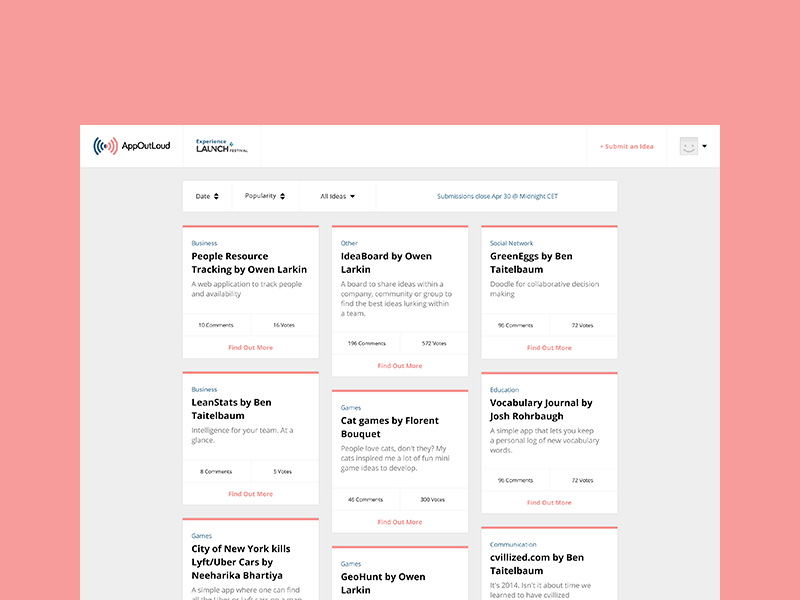Image resolution: width=800 pixels, height=600 pixels.
Task: Select the Social Network category label
Action: [511, 243]
